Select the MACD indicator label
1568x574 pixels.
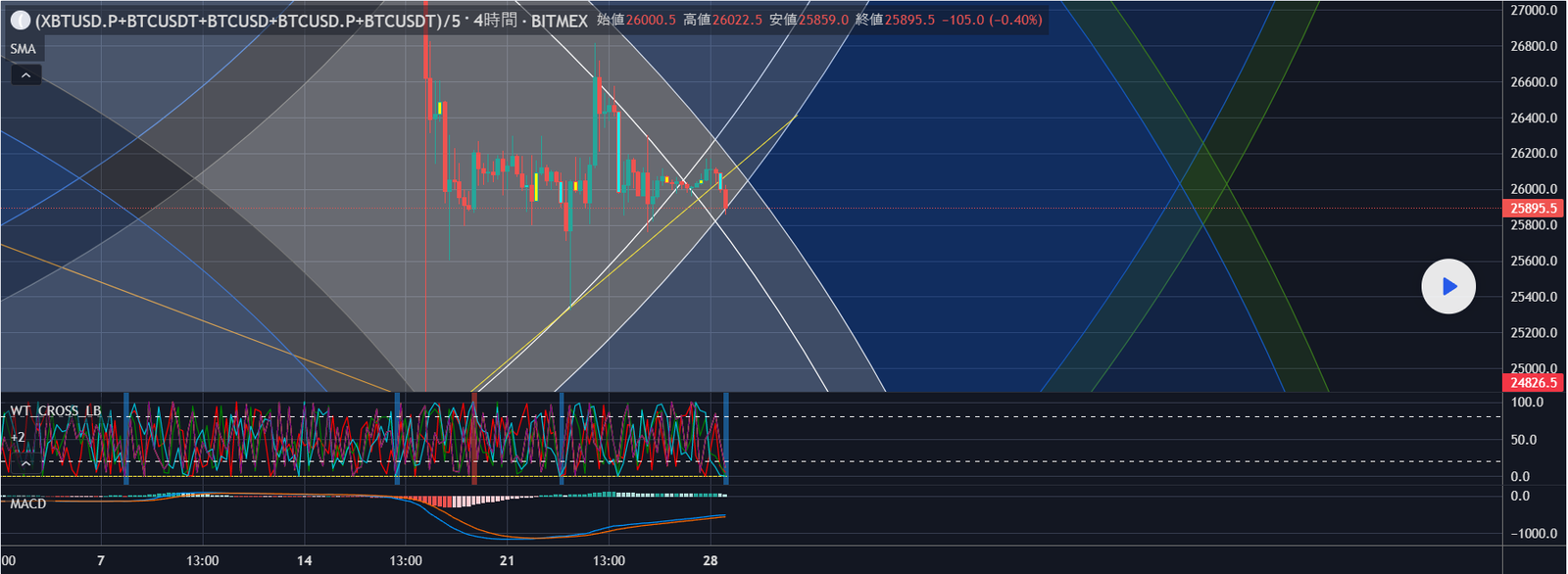[x=28, y=503]
